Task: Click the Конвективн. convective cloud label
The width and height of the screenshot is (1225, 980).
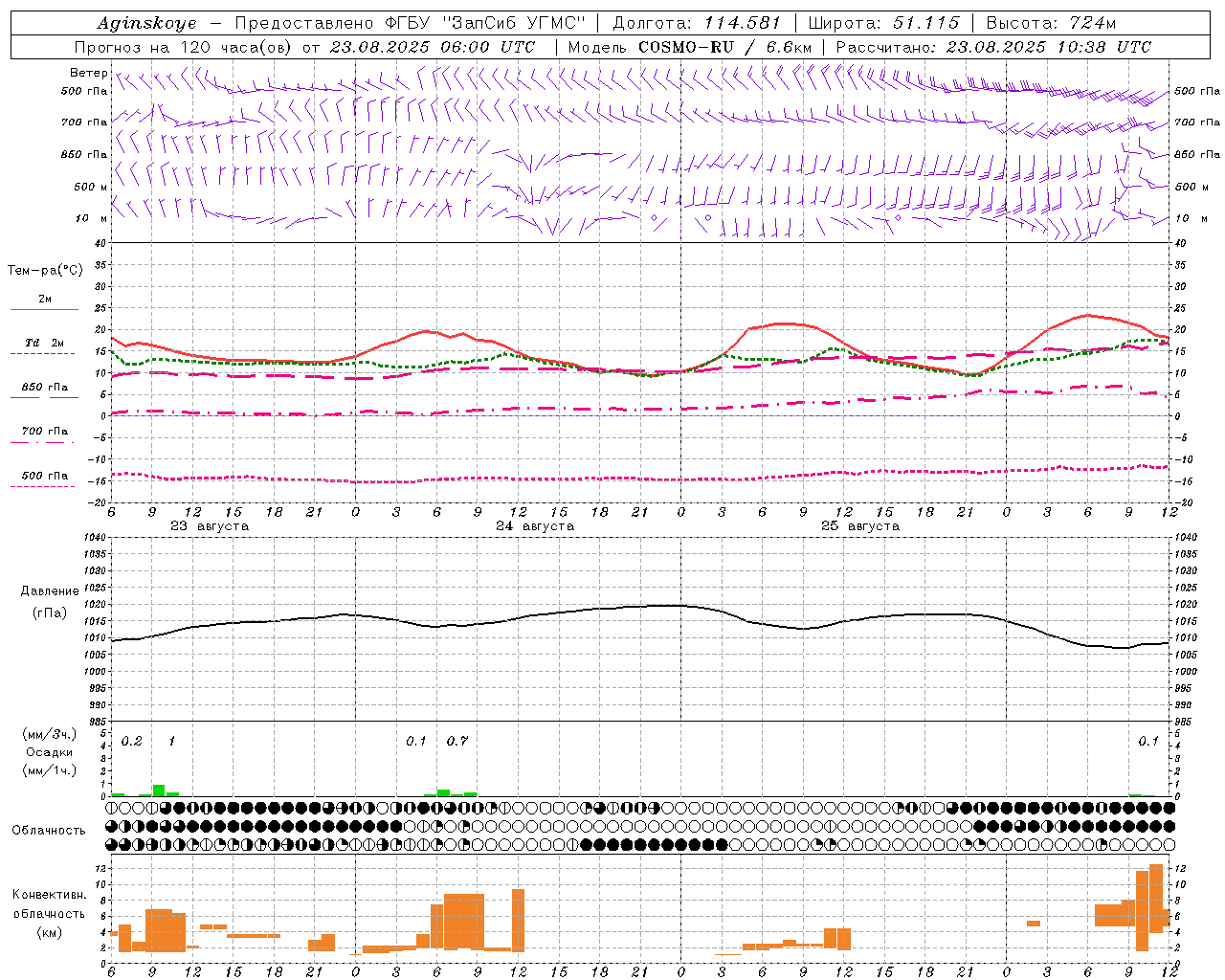Action: point(50,895)
